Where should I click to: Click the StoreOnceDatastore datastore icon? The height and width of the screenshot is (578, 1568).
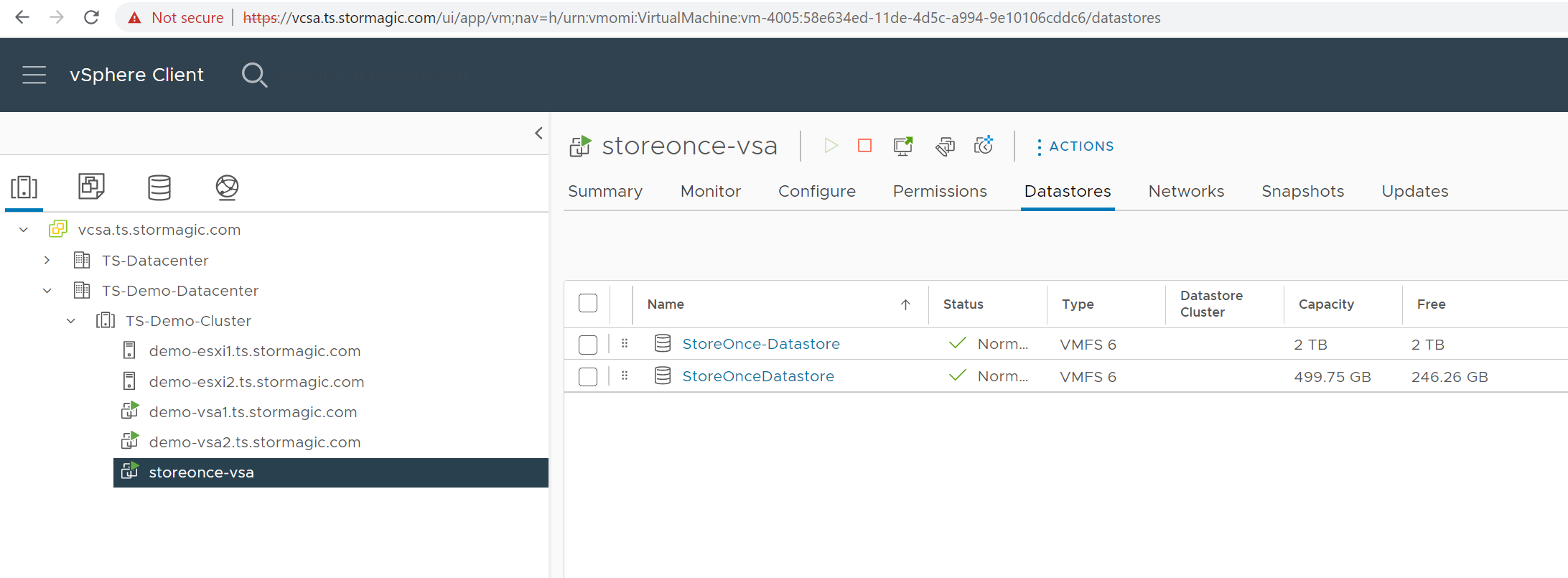click(663, 376)
